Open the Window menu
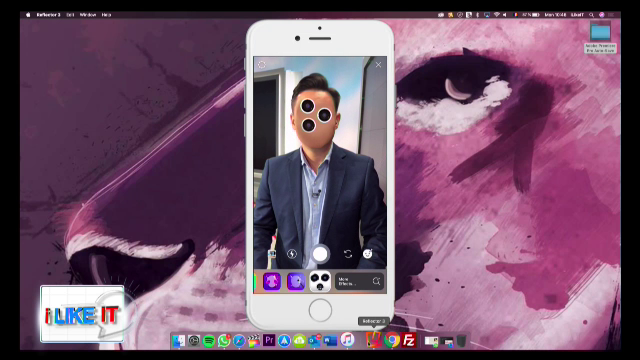 click(x=88, y=15)
